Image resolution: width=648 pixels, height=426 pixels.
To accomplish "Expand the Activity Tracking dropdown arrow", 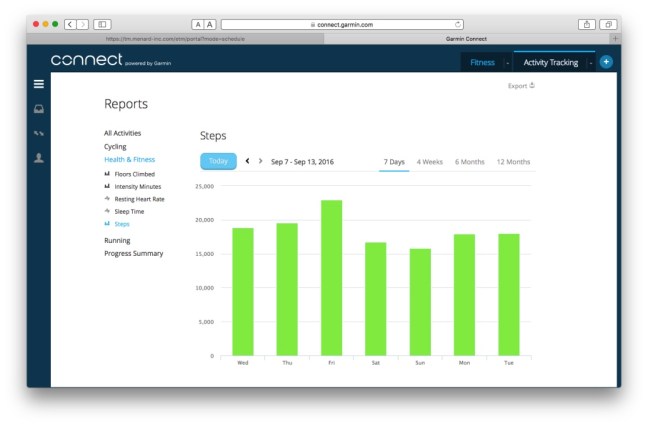I will pos(591,62).
